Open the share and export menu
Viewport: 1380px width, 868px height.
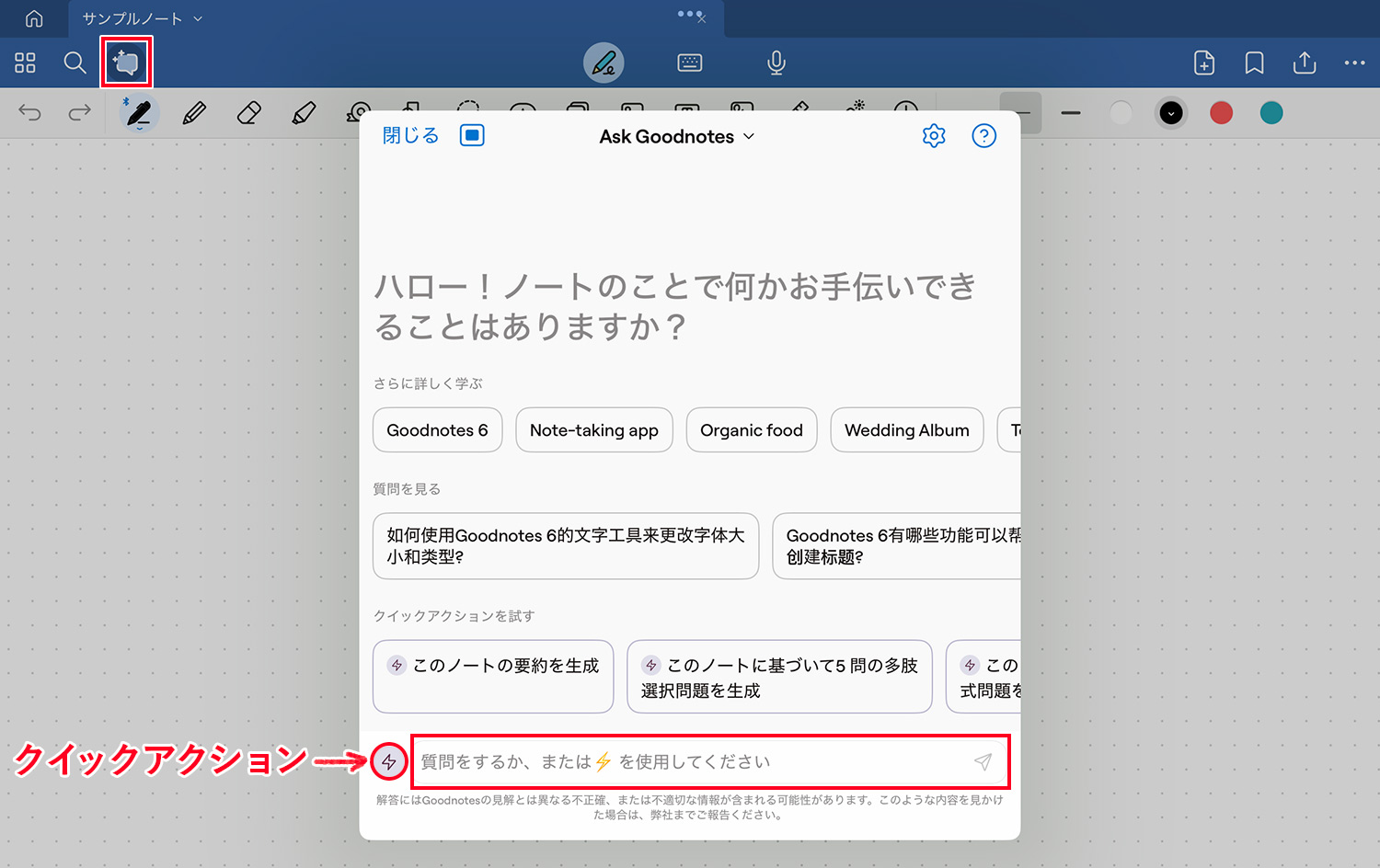[1305, 63]
